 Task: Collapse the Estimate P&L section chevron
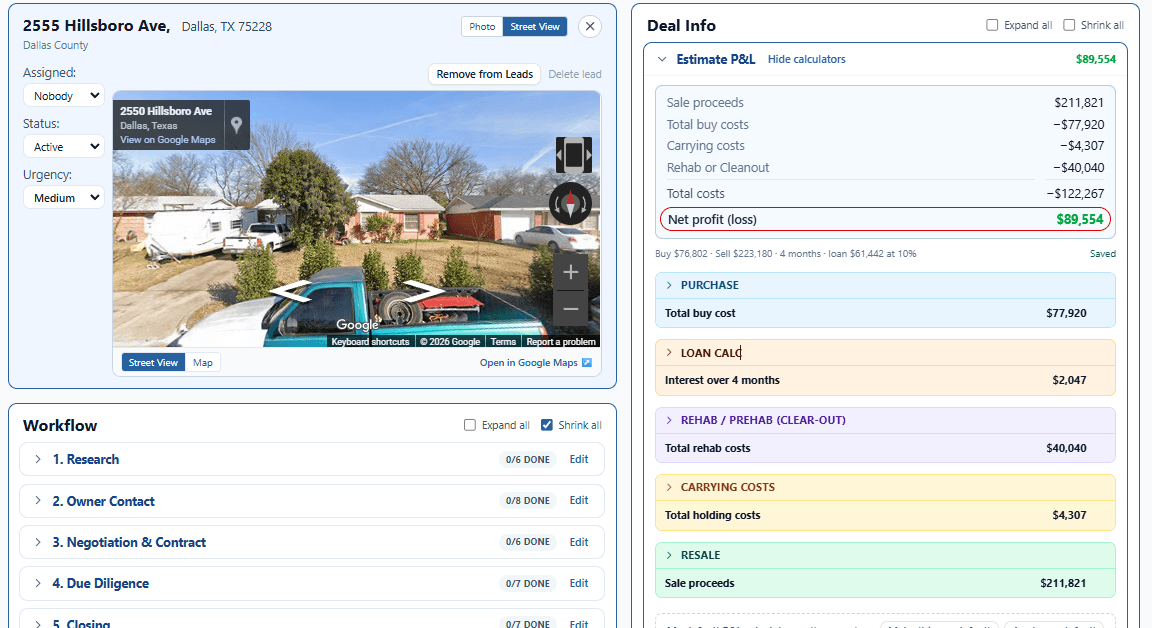662,59
